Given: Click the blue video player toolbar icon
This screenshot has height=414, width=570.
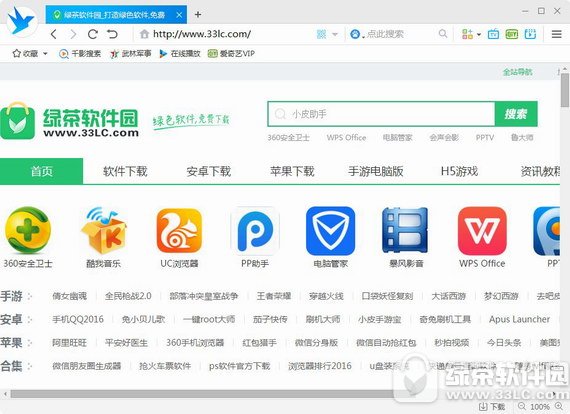Looking at the screenshot, I should pos(530,34).
